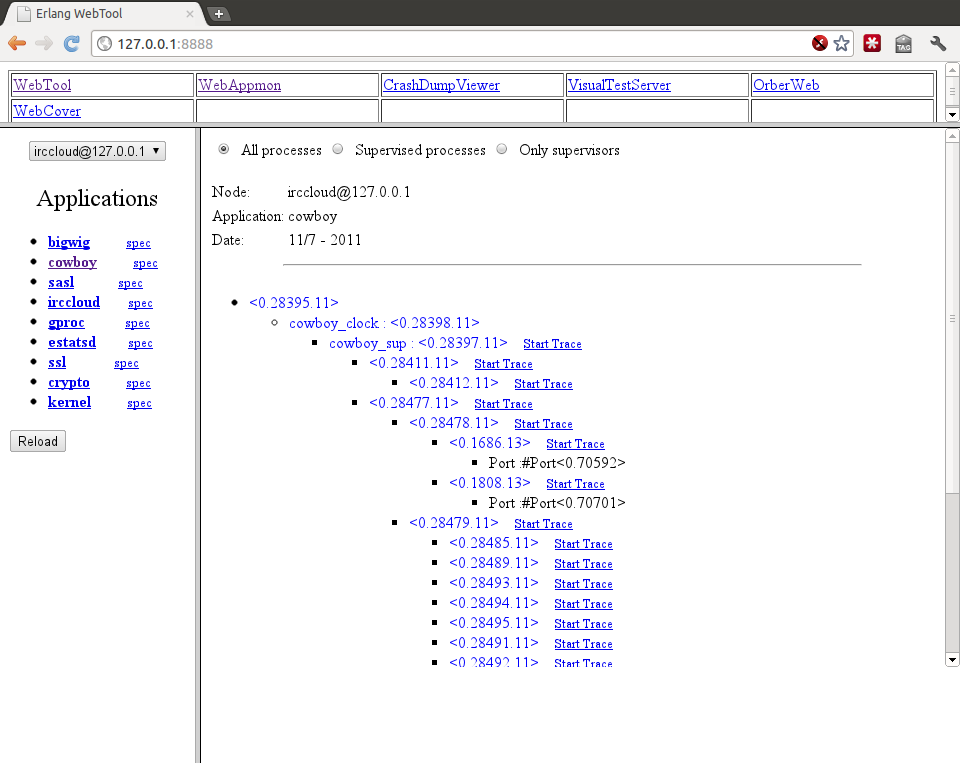View spec for cowboy

tap(146, 263)
